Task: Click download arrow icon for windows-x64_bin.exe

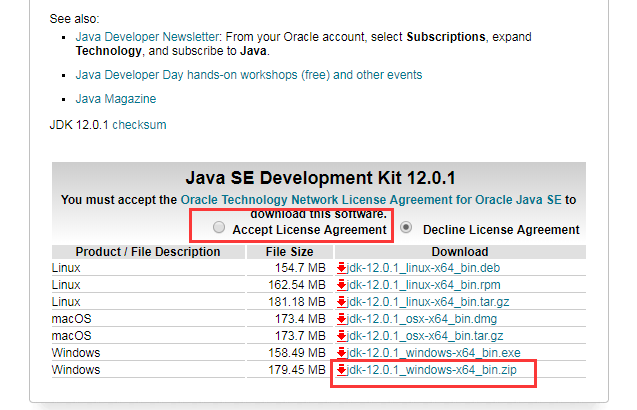Action: tap(341, 353)
